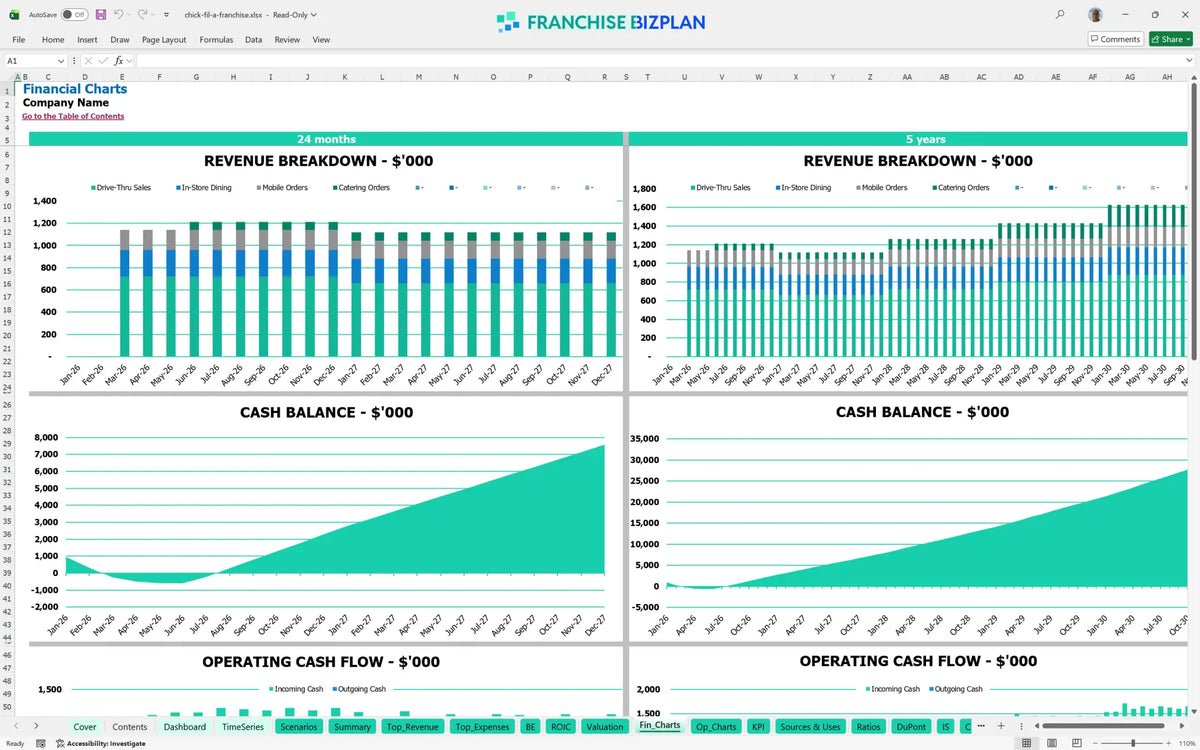
Task: Follow the Go to the Table of Contents link
Action: (x=73, y=116)
